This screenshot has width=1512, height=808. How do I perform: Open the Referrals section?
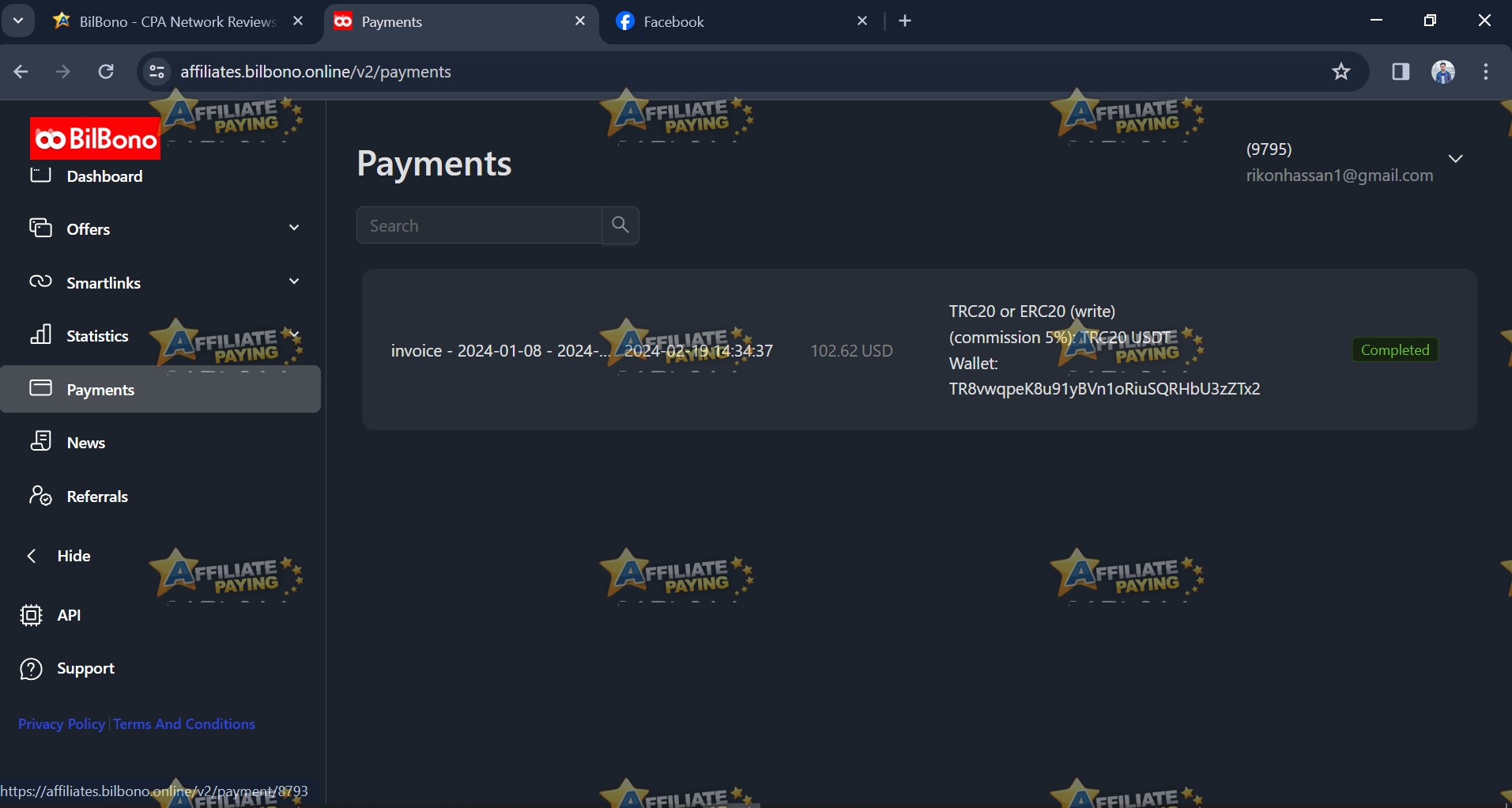98,497
